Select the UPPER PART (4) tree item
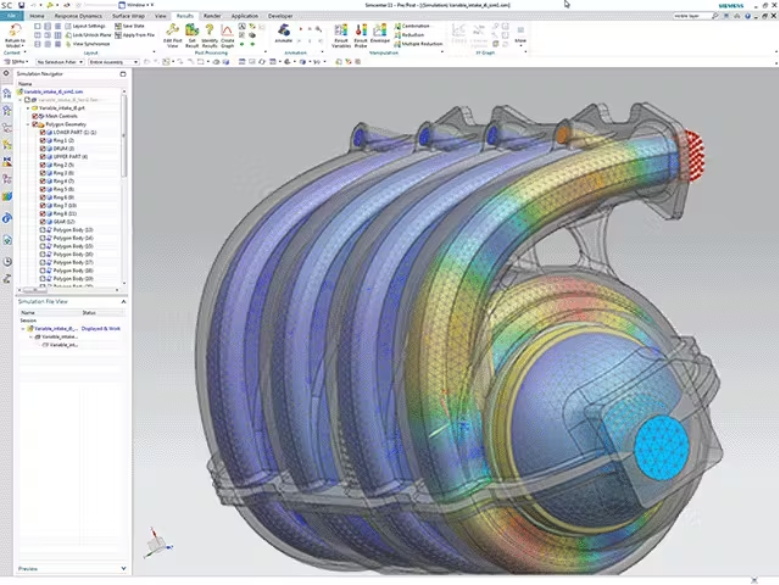The width and height of the screenshot is (779, 585). (x=69, y=156)
